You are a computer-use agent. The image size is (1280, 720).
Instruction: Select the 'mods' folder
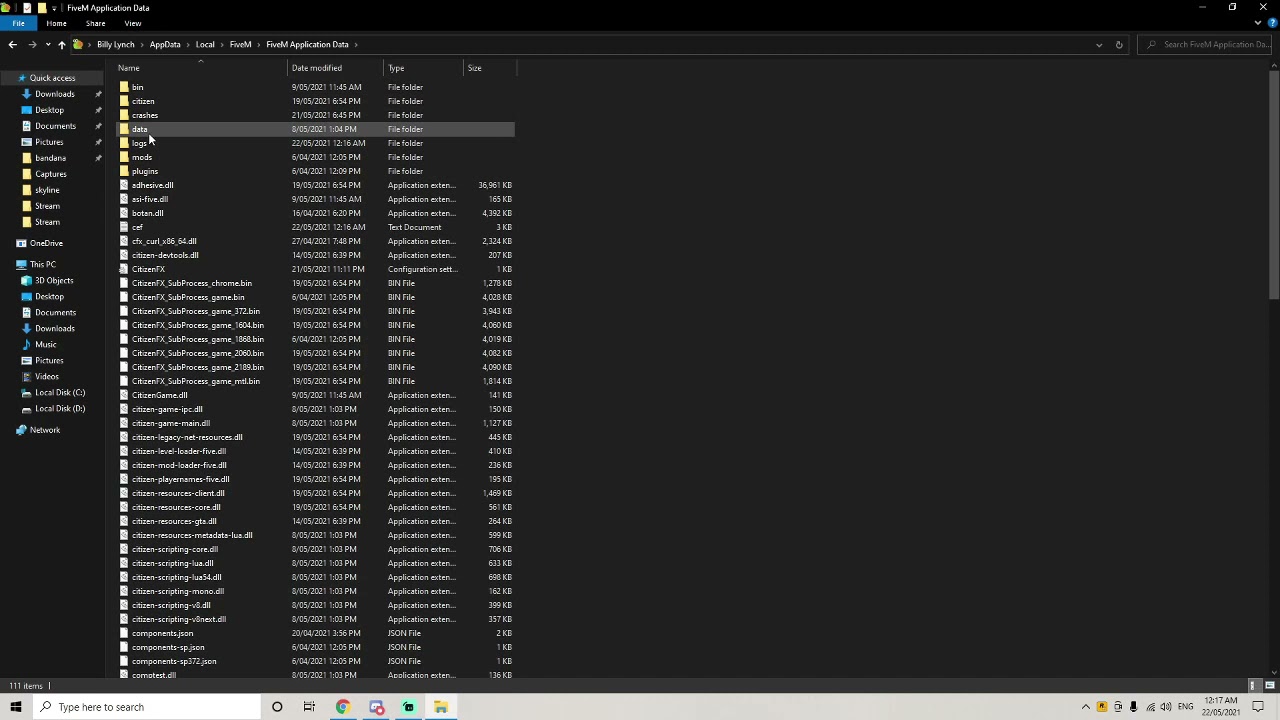click(142, 157)
